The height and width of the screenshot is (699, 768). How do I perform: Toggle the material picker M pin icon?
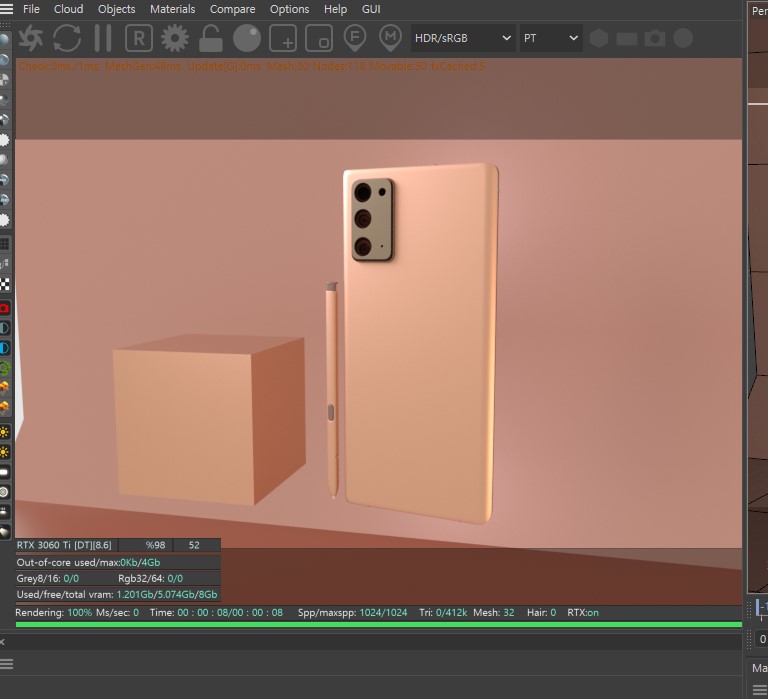(x=390, y=38)
